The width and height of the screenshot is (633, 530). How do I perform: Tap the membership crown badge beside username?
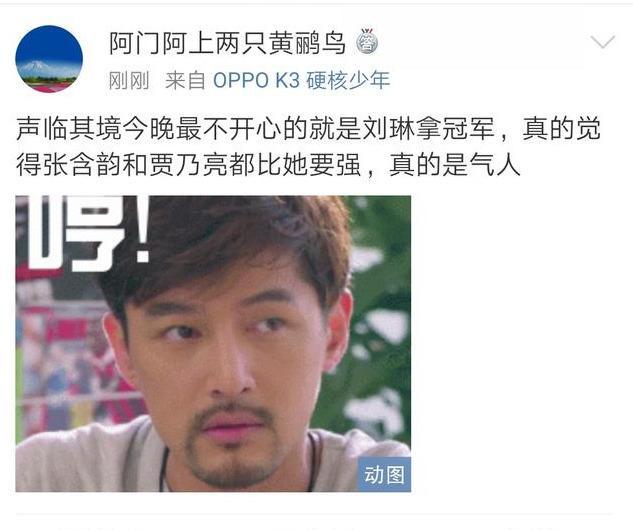367,42
